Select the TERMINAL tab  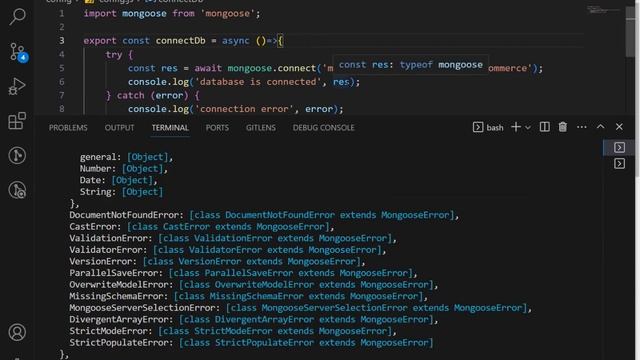pyautogui.click(x=170, y=128)
